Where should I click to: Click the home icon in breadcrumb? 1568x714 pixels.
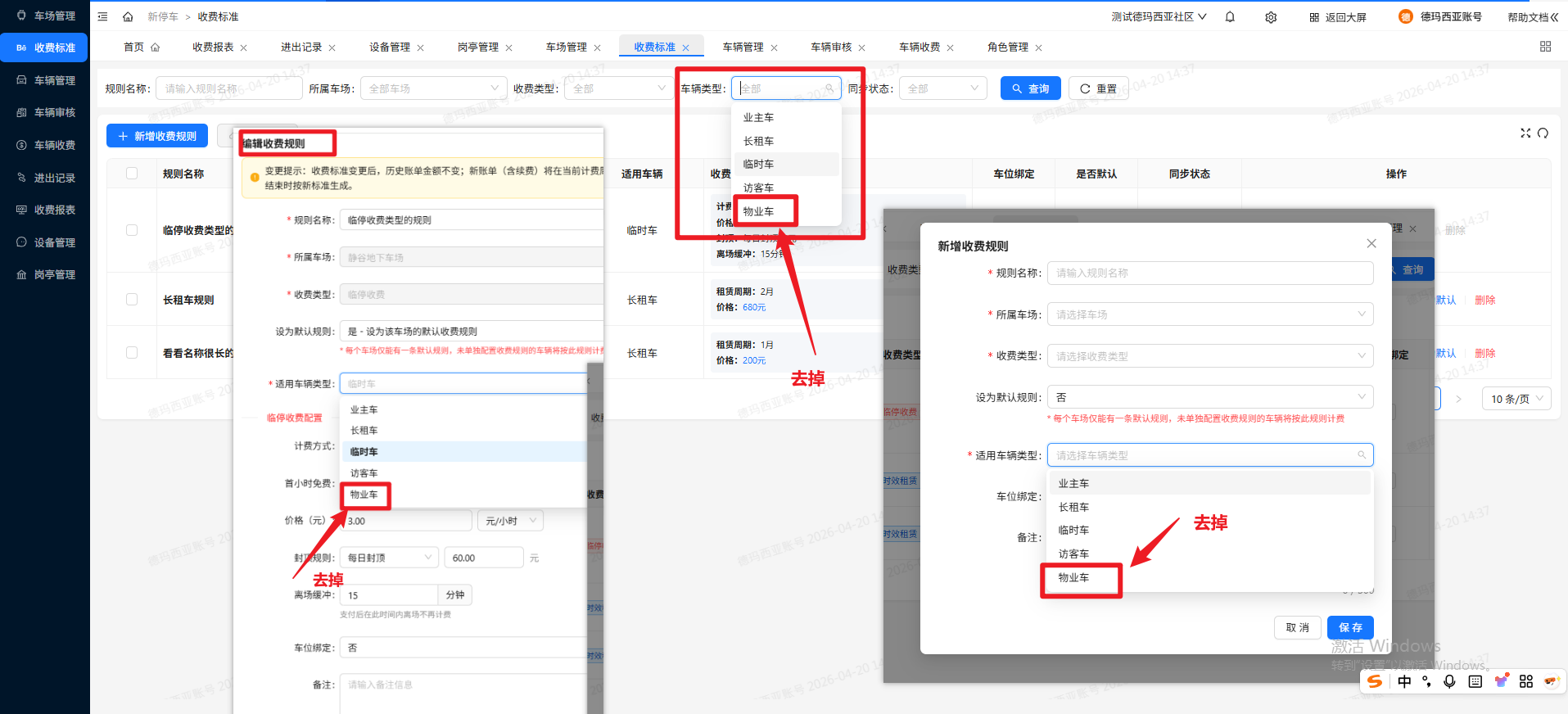128,17
